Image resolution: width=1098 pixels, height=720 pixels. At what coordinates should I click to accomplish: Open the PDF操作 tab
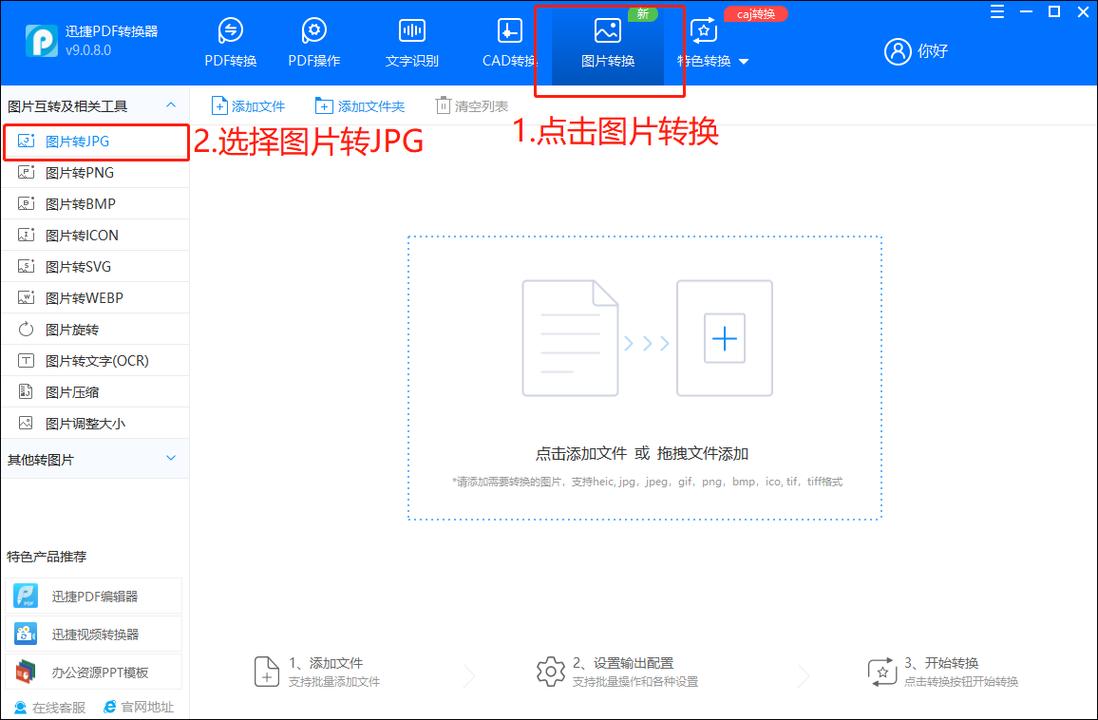pos(314,43)
